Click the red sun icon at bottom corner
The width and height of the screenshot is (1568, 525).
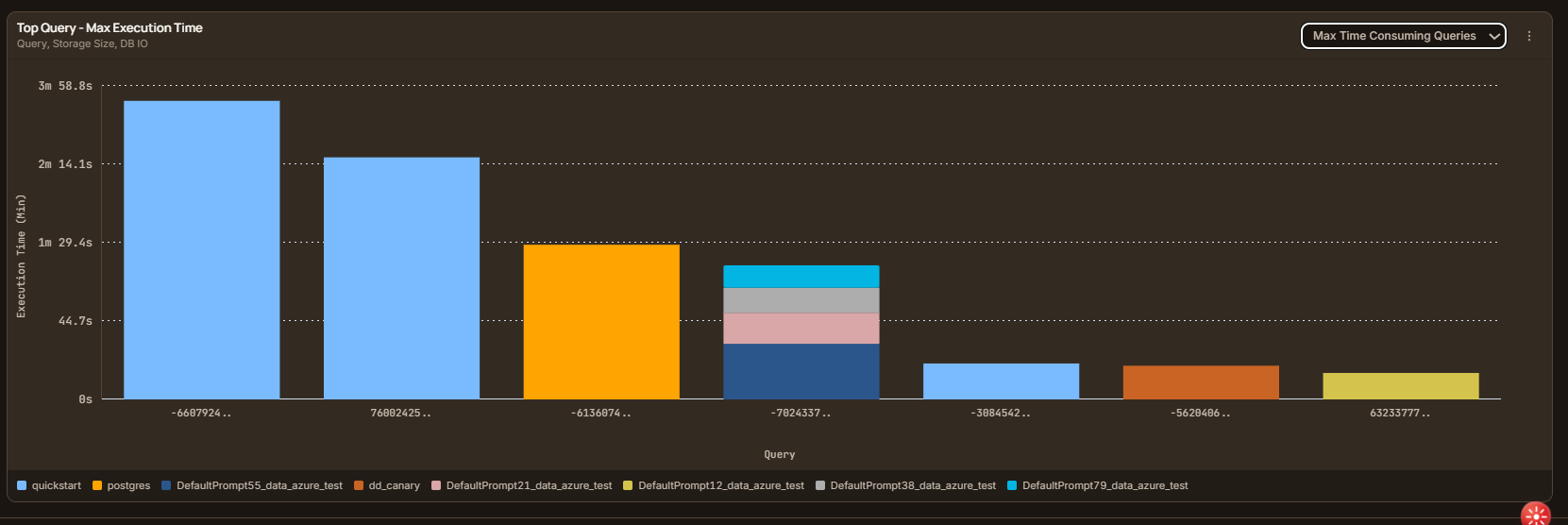point(1537,515)
